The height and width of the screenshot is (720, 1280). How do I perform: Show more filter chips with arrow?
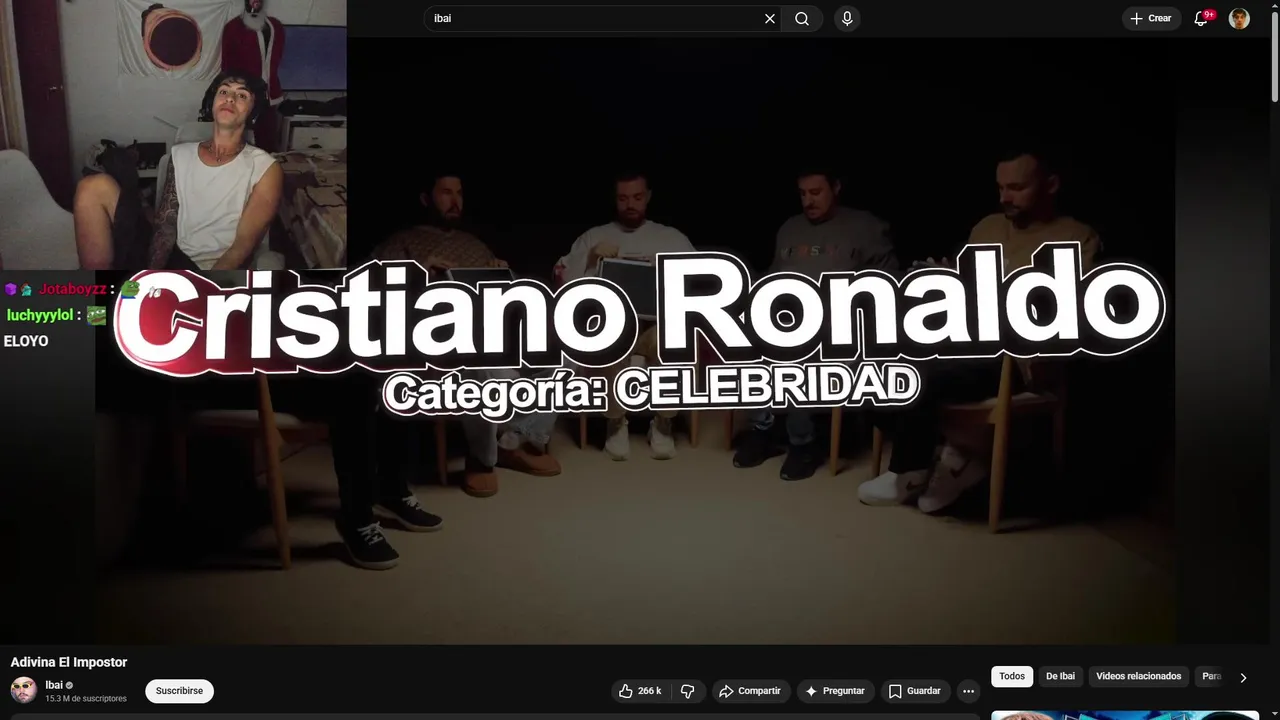pos(1243,677)
